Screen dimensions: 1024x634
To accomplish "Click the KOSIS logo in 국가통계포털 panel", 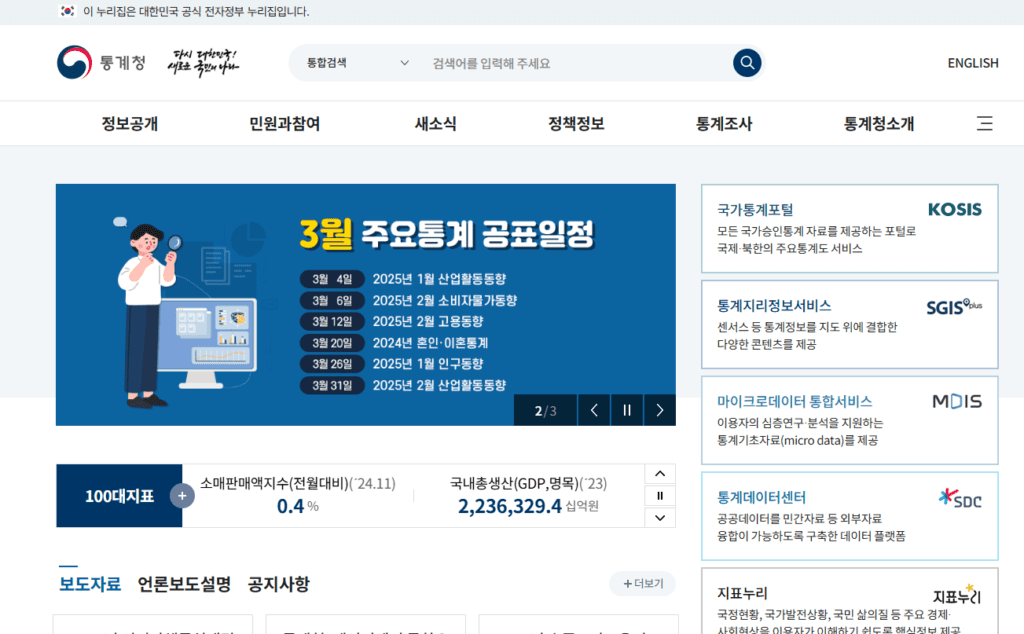I will coord(954,210).
